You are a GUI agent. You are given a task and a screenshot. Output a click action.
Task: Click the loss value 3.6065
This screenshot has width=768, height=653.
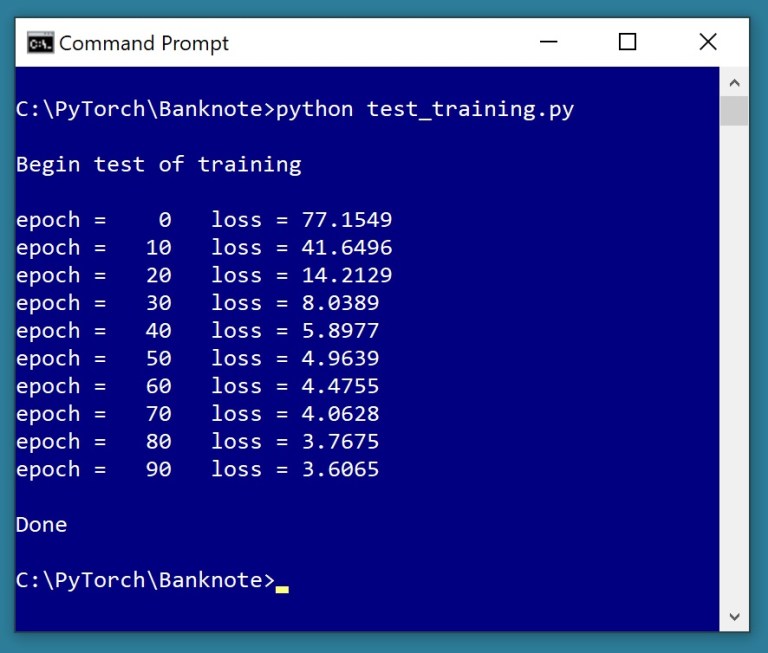click(x=340, y=469)
